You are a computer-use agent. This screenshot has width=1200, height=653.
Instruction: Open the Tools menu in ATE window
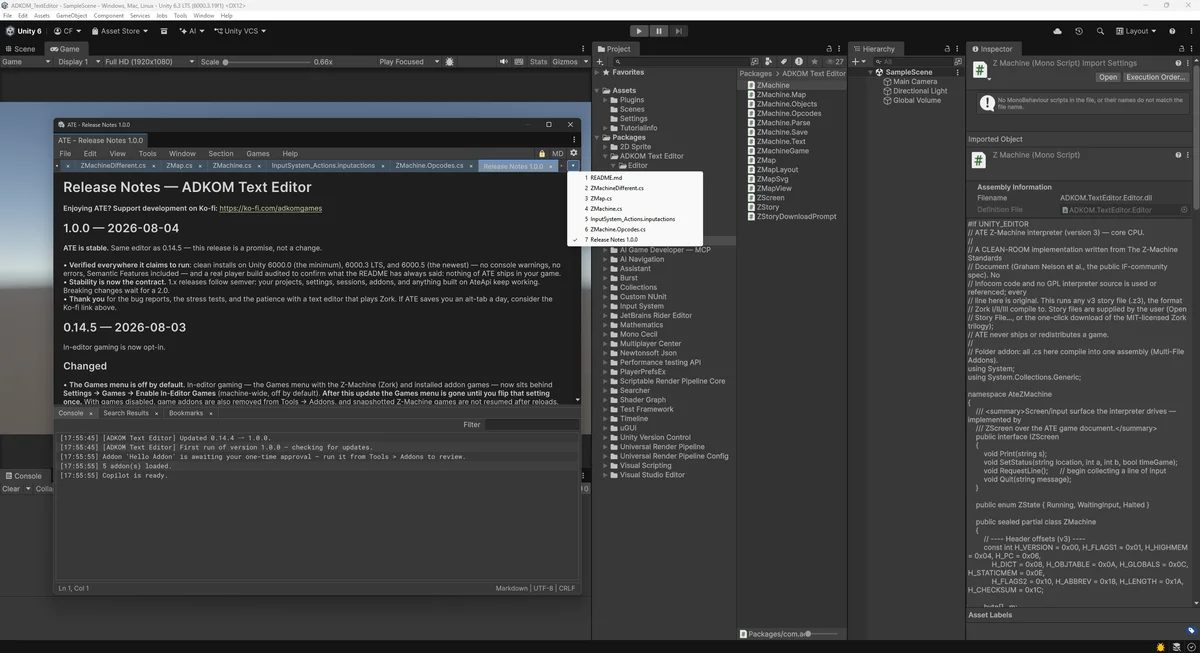pyautogui.click(x=147, y=154)
